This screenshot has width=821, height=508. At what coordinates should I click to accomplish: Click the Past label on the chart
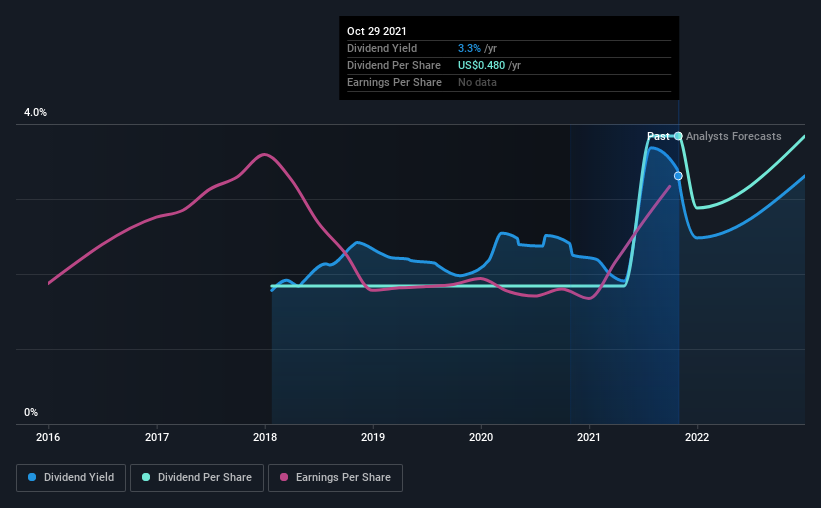(x=658, y=136)
